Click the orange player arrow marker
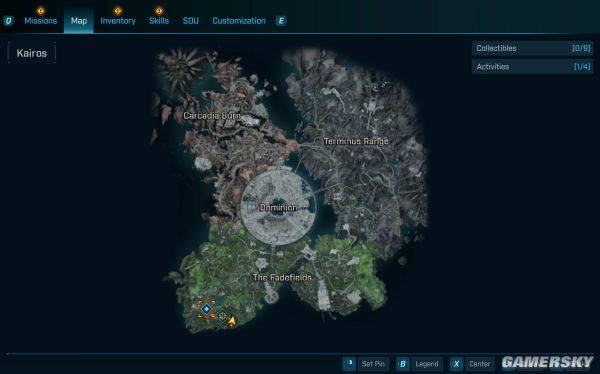This screenshot has width=600, height=374. coord(232,322)
